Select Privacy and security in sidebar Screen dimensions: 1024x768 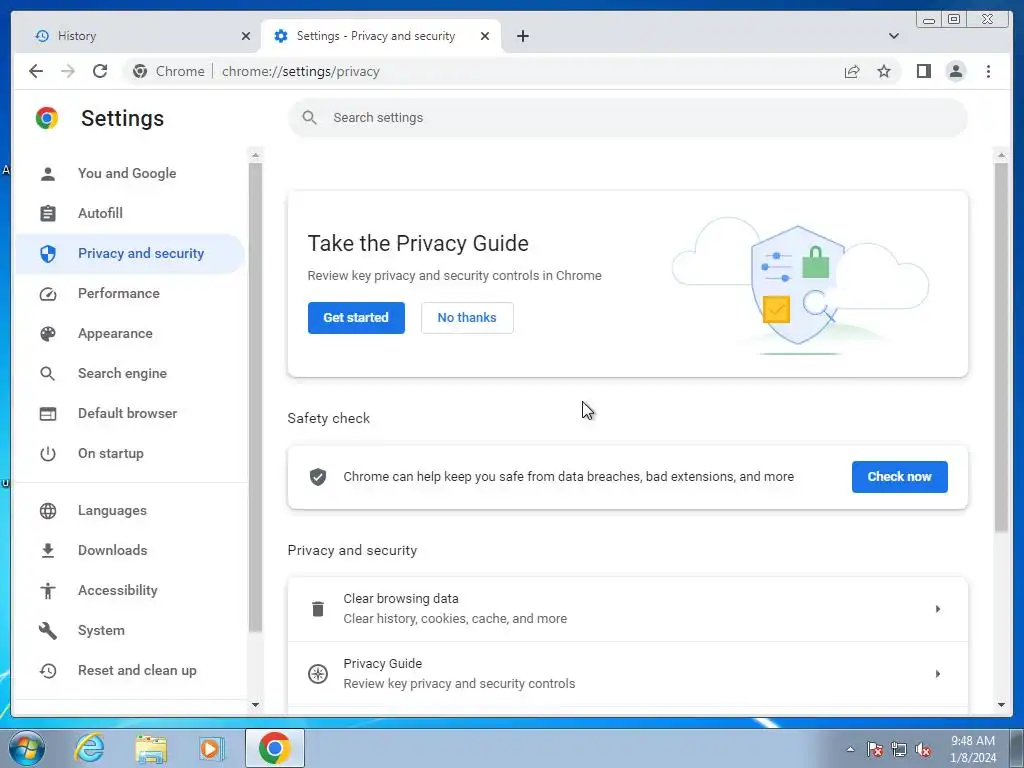[130, 253]
